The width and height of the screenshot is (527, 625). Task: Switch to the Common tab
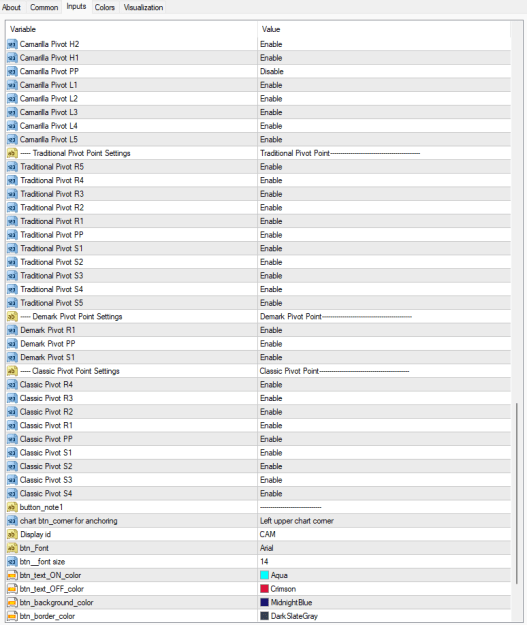(44, 7)
